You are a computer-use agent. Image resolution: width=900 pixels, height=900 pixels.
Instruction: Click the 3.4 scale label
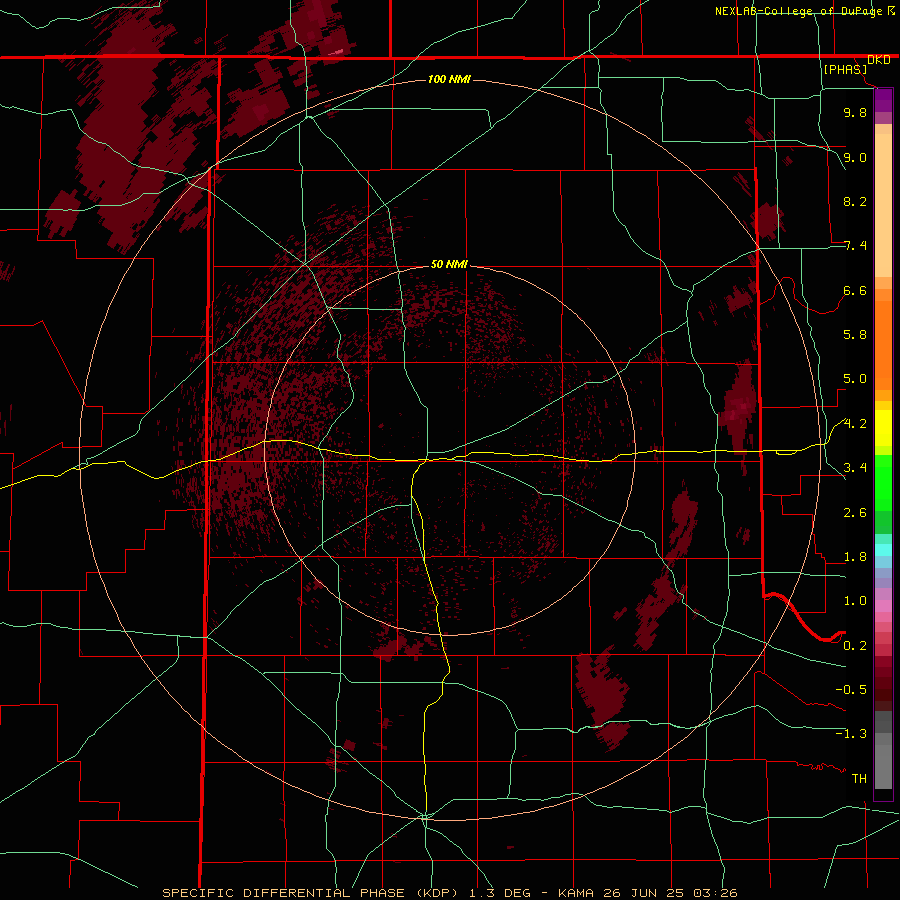click(855, 468)
